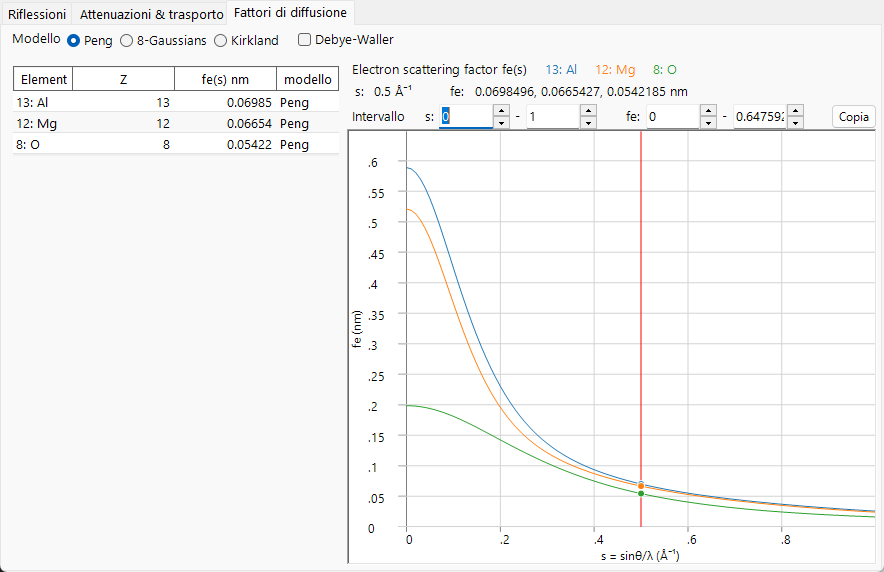
Task: Increase the fe minimum value spinner
Action: (x=708, y=110)
